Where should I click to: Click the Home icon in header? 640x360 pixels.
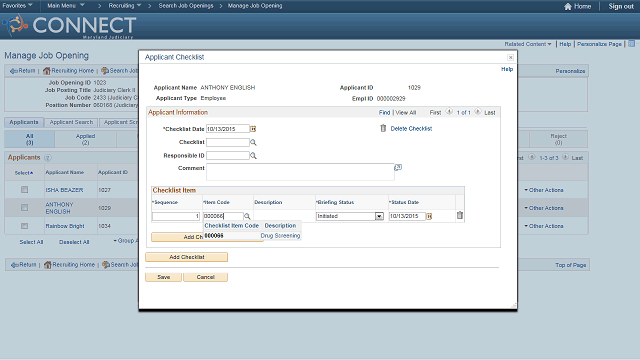568,6
